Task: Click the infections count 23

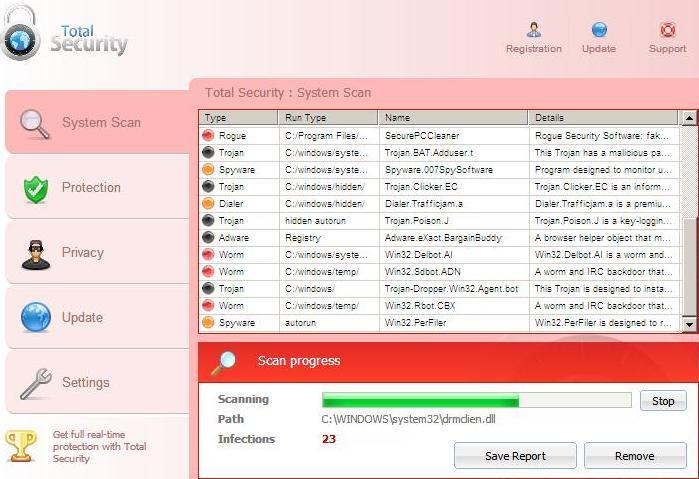Action: tap(329, 439)
